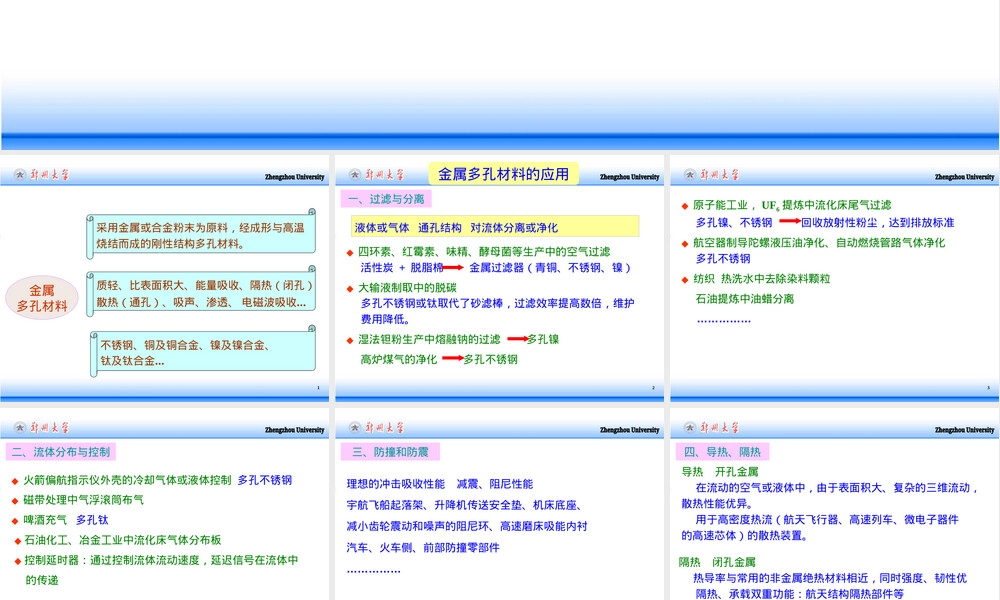Click the line 宇航飞船起落架、升降机传送安全垫
The image size is (1000, 600).
click(x=464, y=505)
